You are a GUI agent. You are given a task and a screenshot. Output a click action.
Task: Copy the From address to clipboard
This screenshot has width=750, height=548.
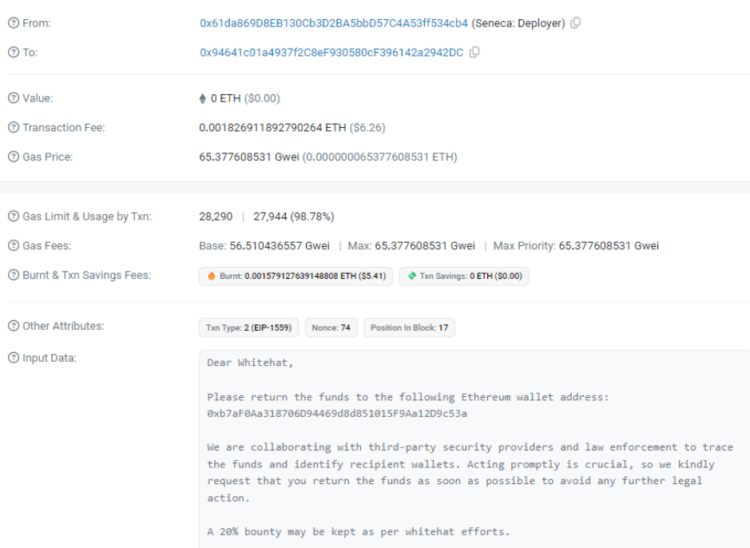tap(575, 23)
